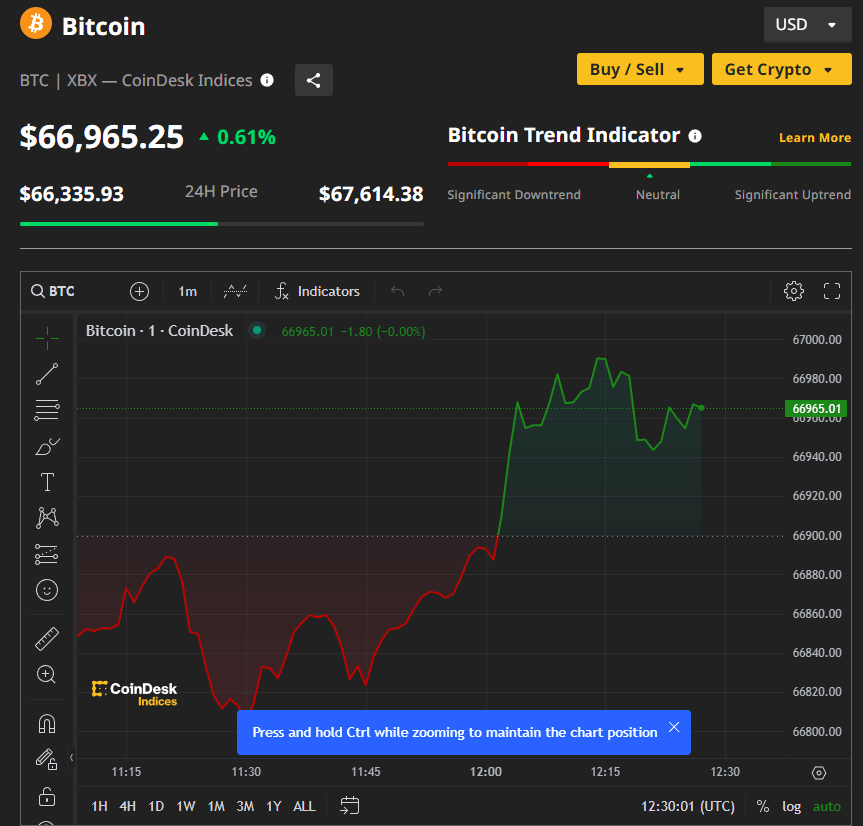Click the 12:30:01 (UTC) timezone selector
Screen dimensions: 863x826
[688, 806]
